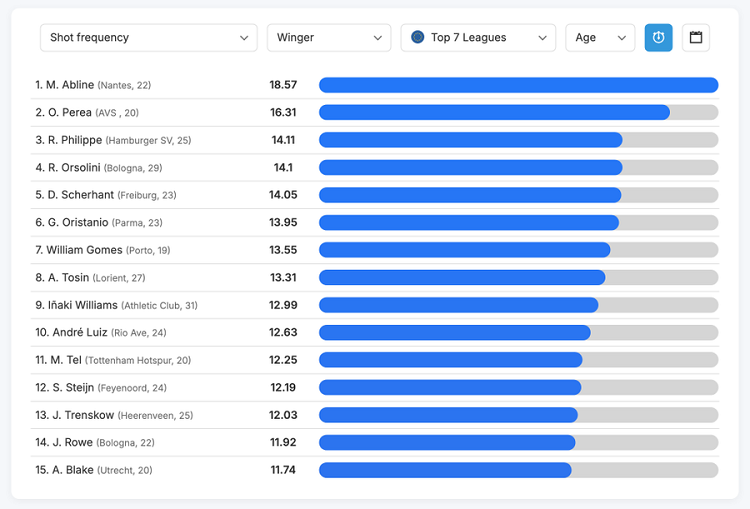Click the 16.31 value for O. Perea
750x509 pixels.
[x=283, y=113]
